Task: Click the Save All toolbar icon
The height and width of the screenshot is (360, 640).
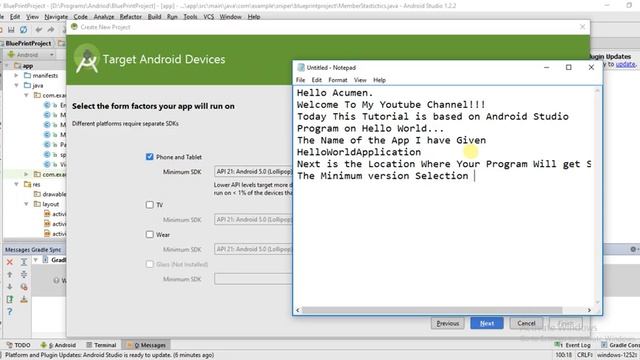Action: pyautogui.click(x=11, y=29)
